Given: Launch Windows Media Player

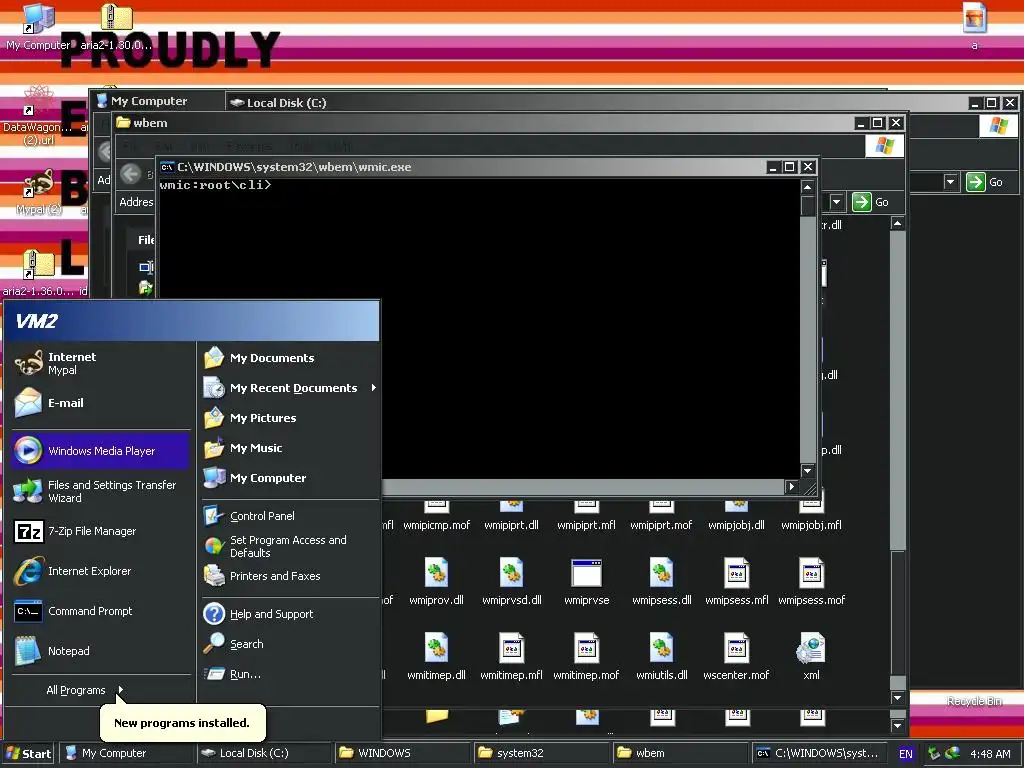Looking at the screenshot, I should click(x=100, y=451).
